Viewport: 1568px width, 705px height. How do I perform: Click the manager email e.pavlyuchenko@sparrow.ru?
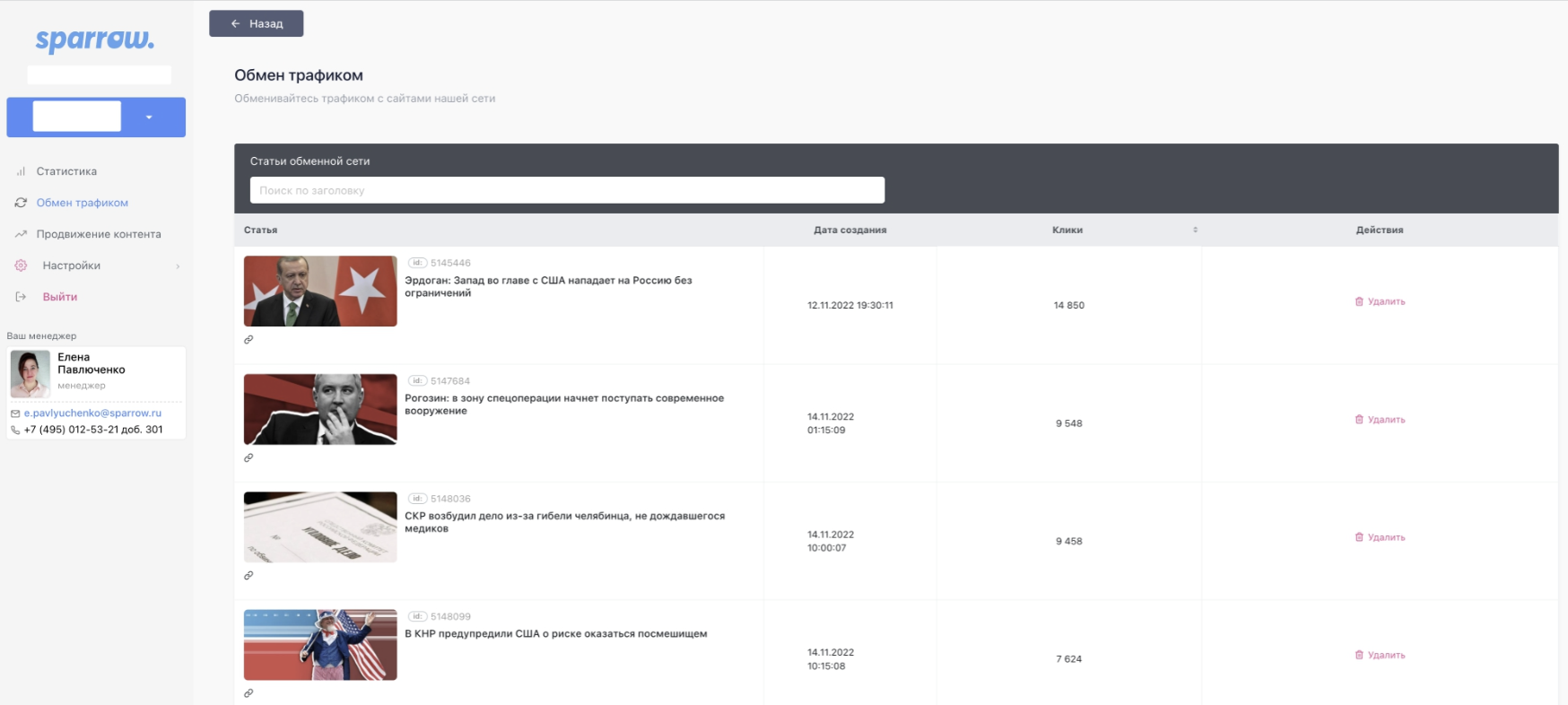pos(92,413)
